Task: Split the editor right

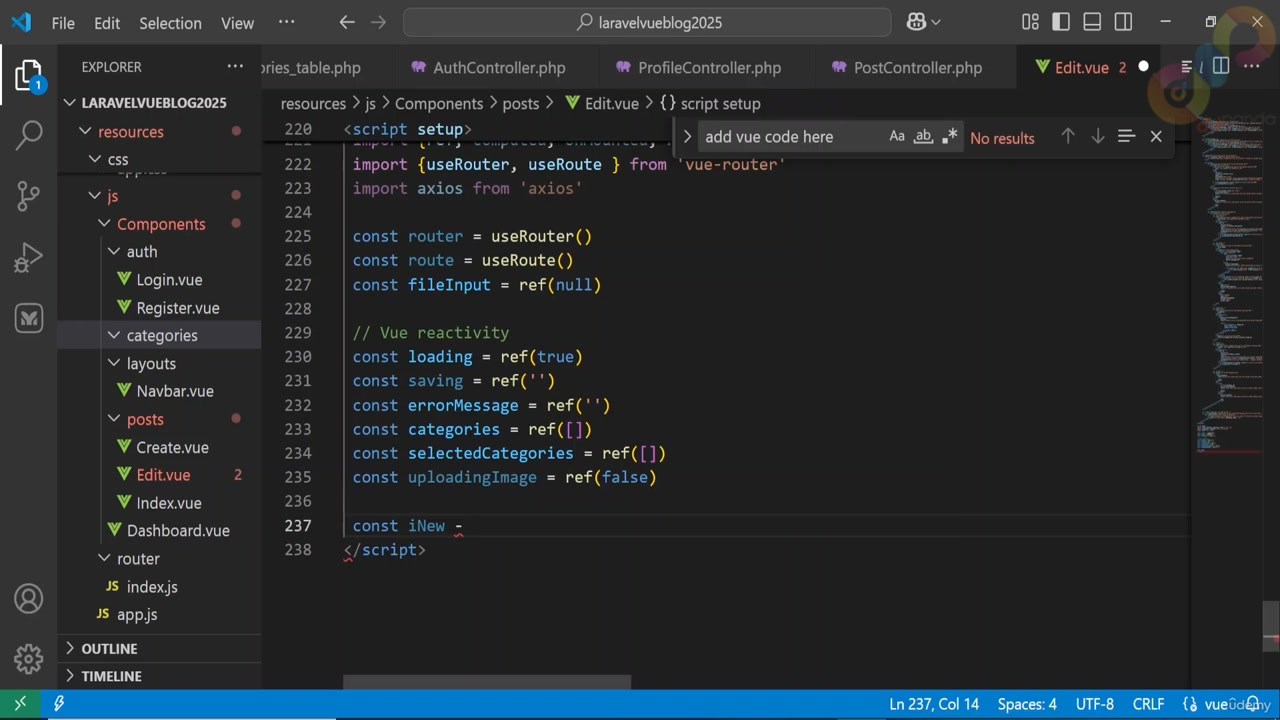Action: (1220, 67)
